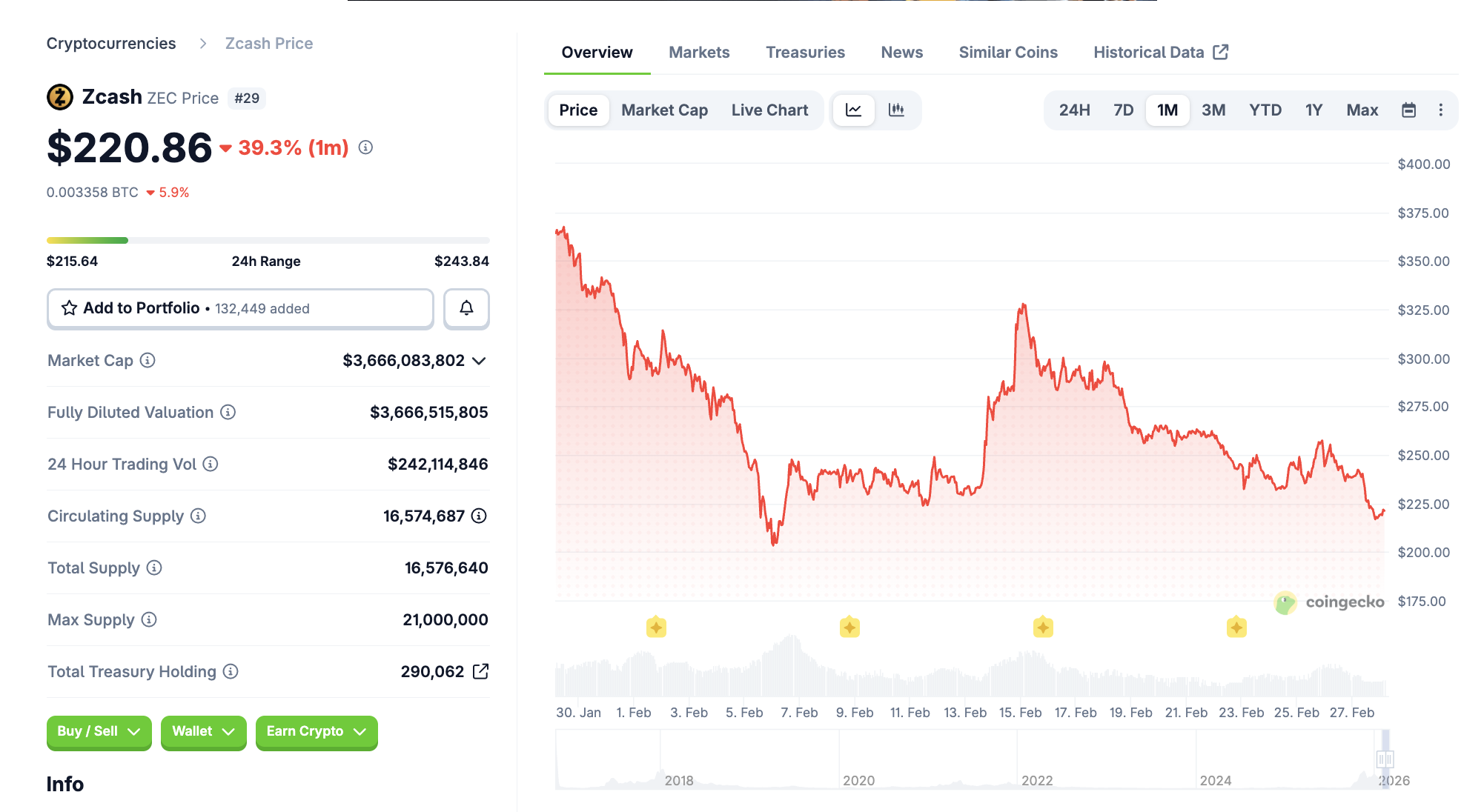Navigate to Cryptocurrencies breadcrumb link
This screenshot has width=1484, height=812.
click(111, 43)
